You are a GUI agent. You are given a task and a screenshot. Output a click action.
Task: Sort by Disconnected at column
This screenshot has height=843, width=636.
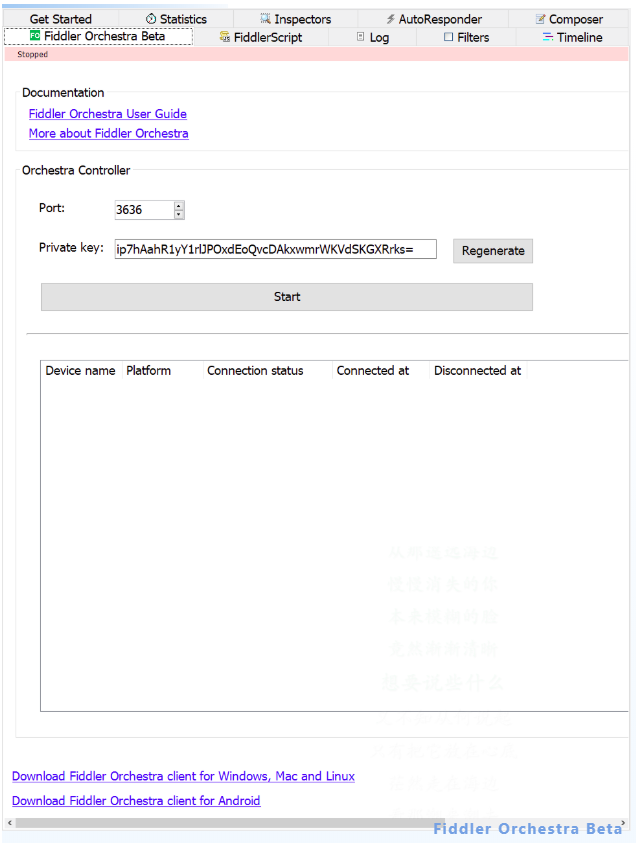(x=478, y=370)
